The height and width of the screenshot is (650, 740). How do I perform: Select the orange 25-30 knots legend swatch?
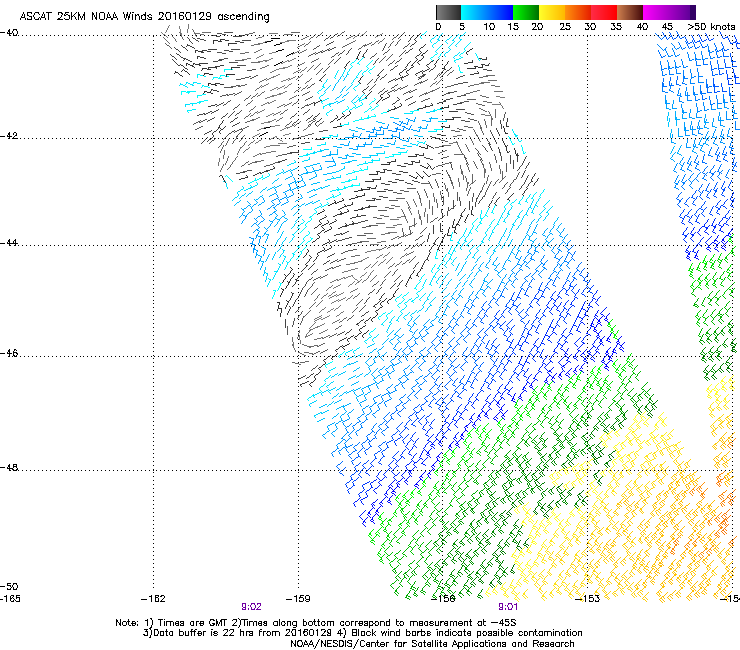[578, 12]
